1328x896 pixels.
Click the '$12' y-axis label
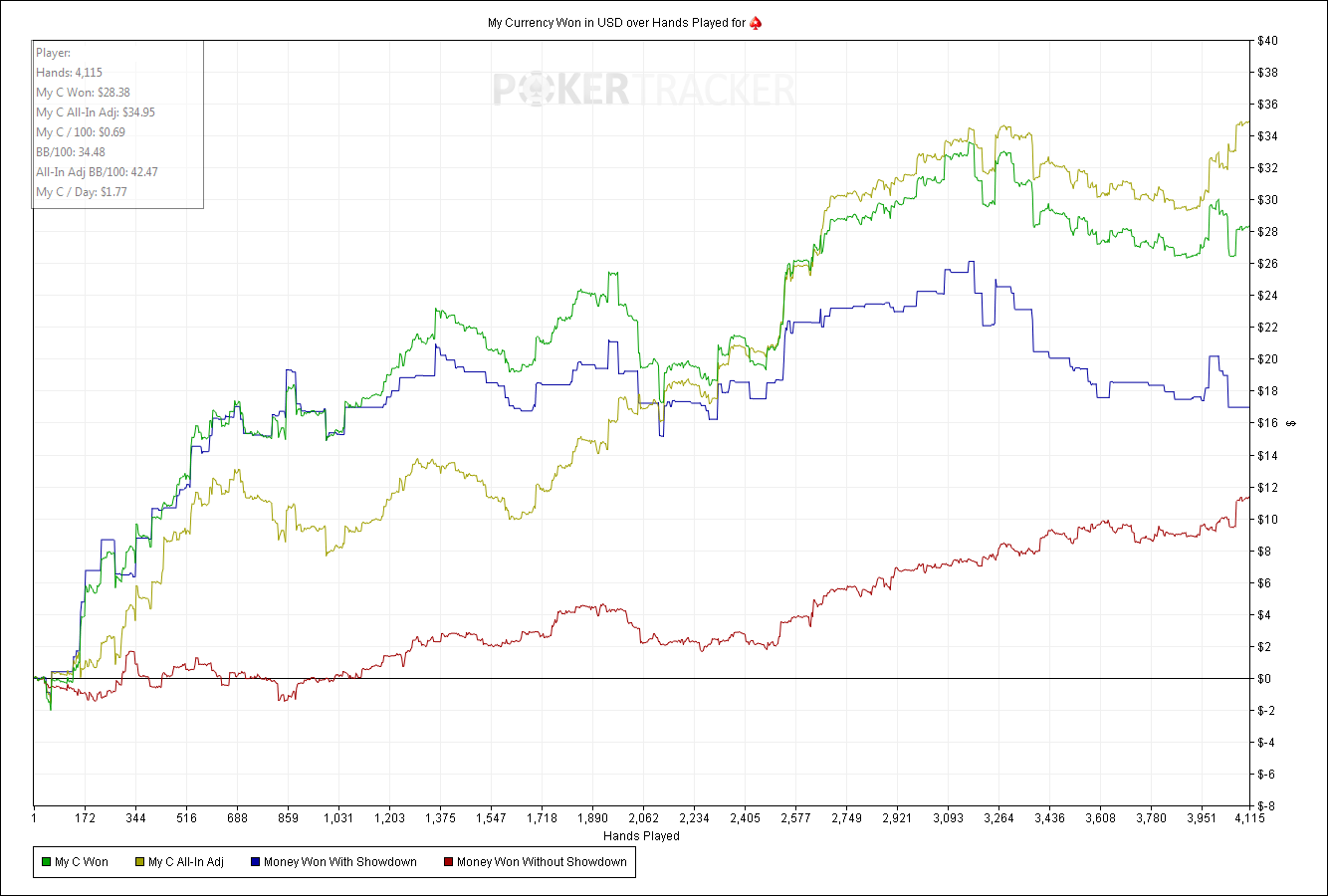coord(1267,488)
